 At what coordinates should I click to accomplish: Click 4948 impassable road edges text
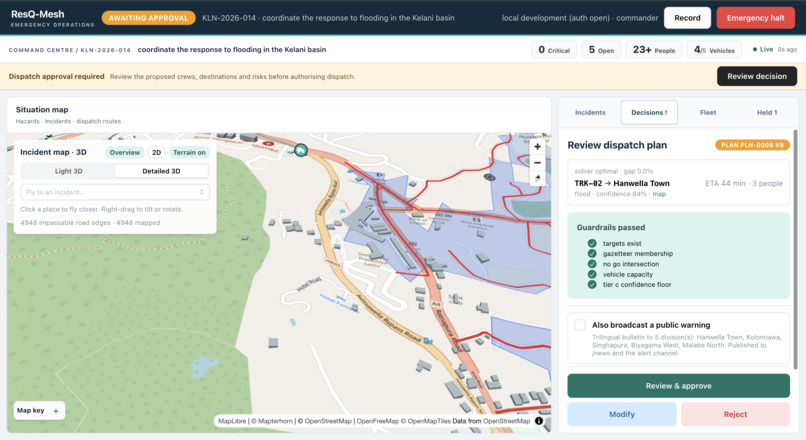(x=65, y=223)
